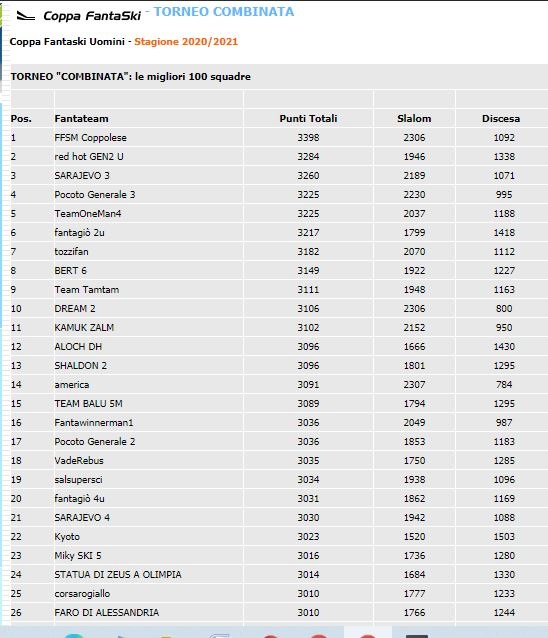The image size is (548, 638).
Task: Select the TORNEO COMBINATA heading
Action: pyautogui.click(x=224, y=12)
